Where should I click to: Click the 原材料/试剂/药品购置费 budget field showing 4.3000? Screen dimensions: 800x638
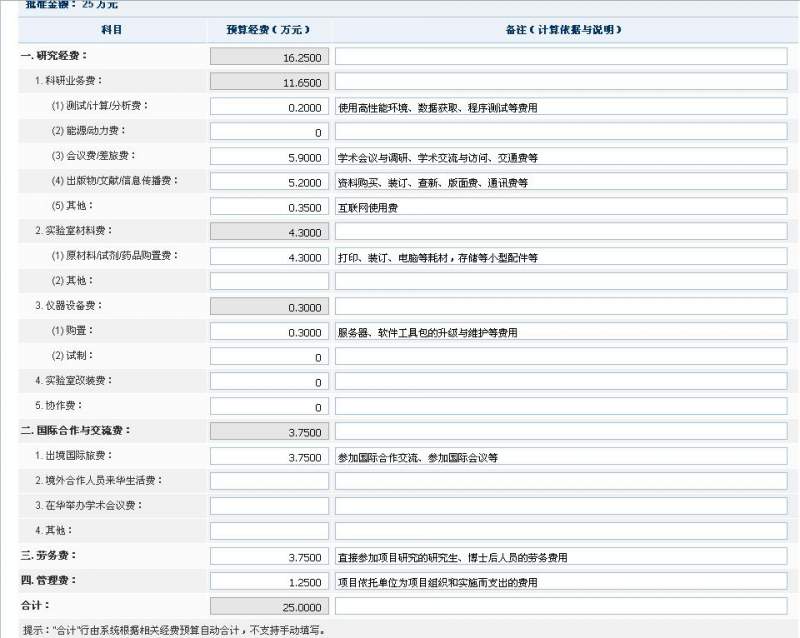click(x=269, y=257)
